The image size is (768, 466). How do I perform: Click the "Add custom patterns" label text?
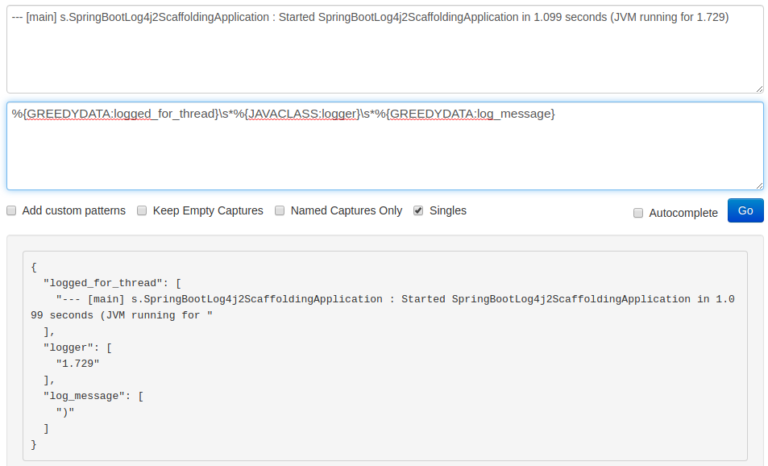(73, 211)
